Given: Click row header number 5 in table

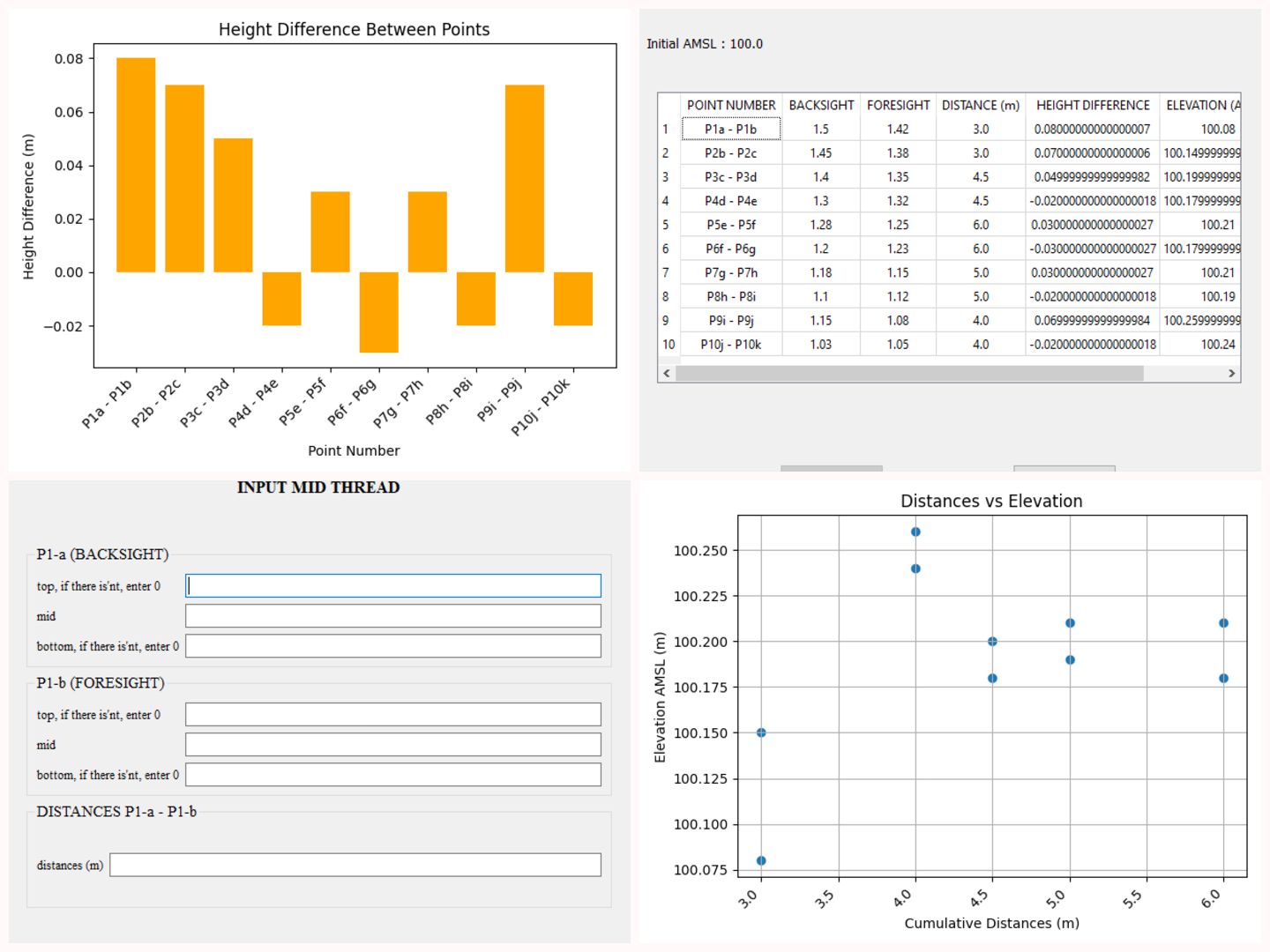Looking at the screenshot, I should (x=666, y=225).
